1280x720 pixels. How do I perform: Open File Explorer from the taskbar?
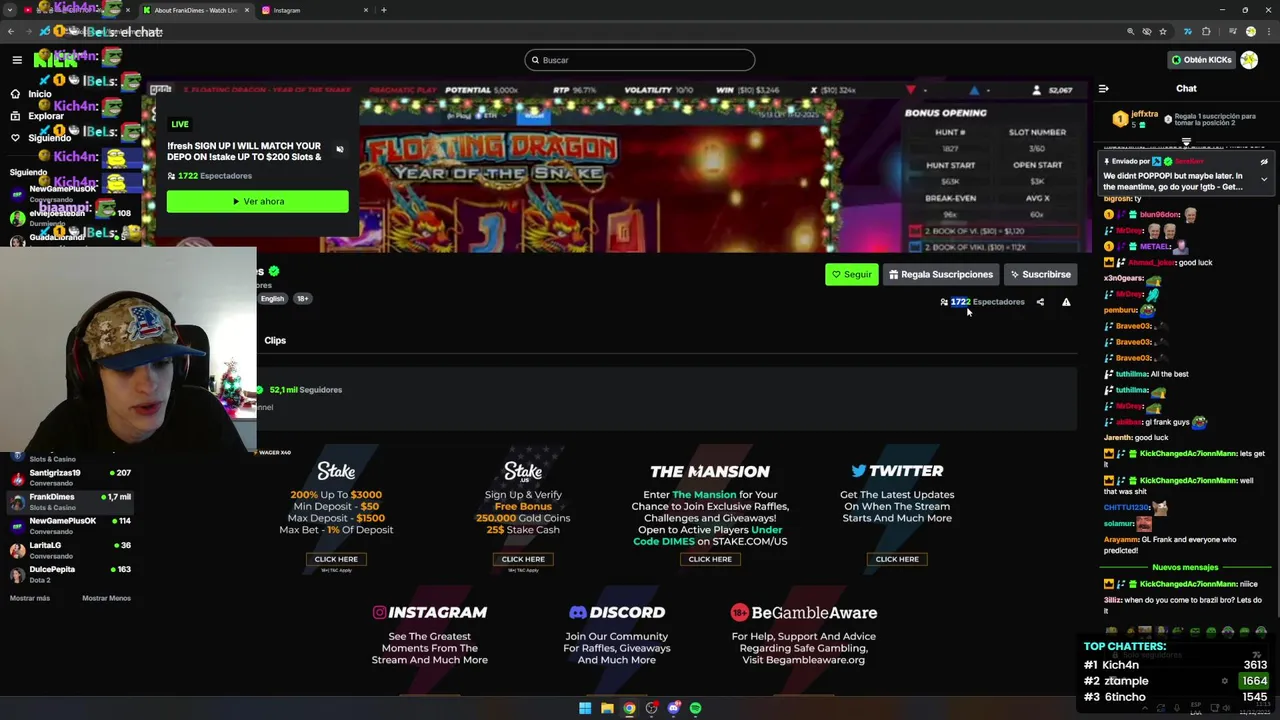click(x=607, y=708)
